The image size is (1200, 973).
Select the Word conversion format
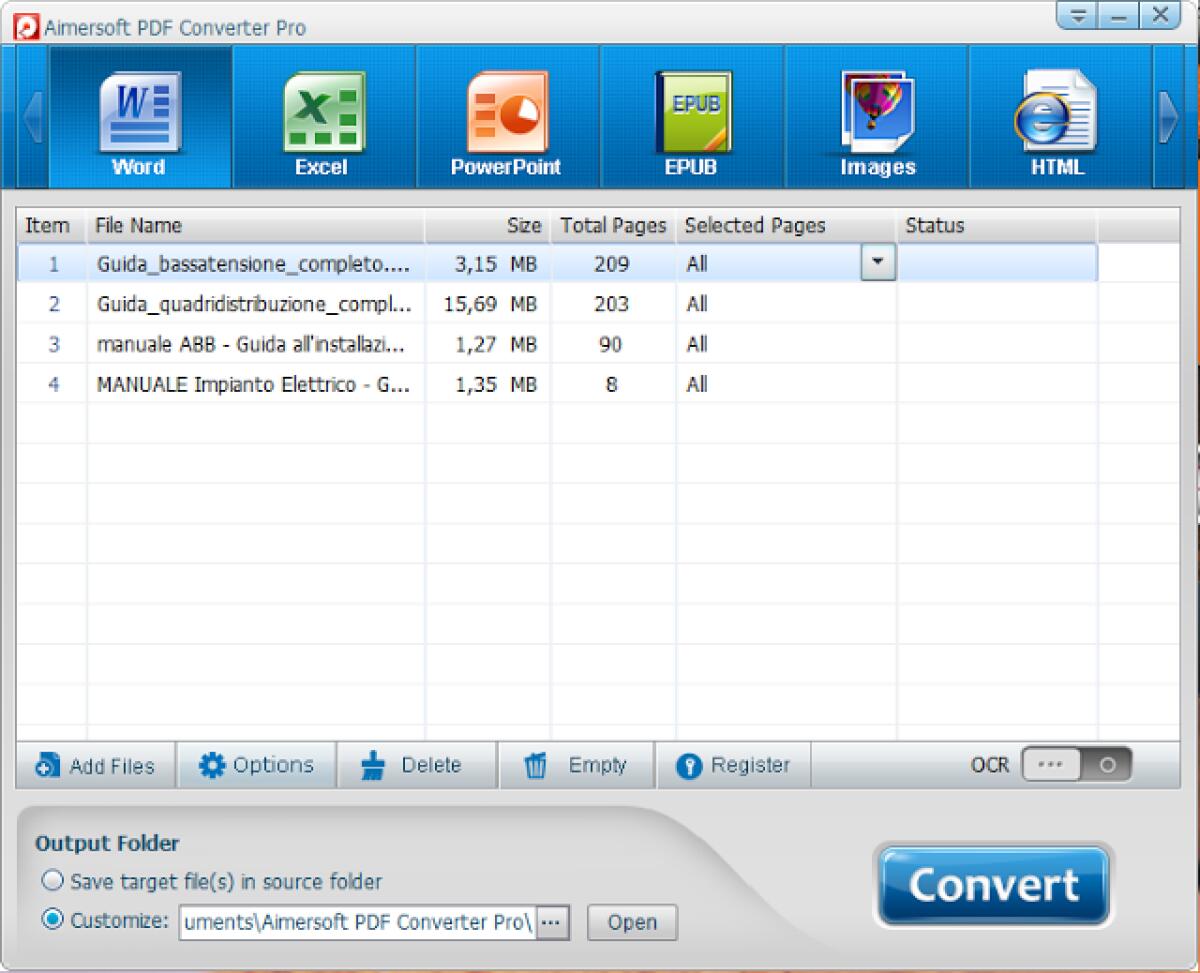(x=138, y=115)
